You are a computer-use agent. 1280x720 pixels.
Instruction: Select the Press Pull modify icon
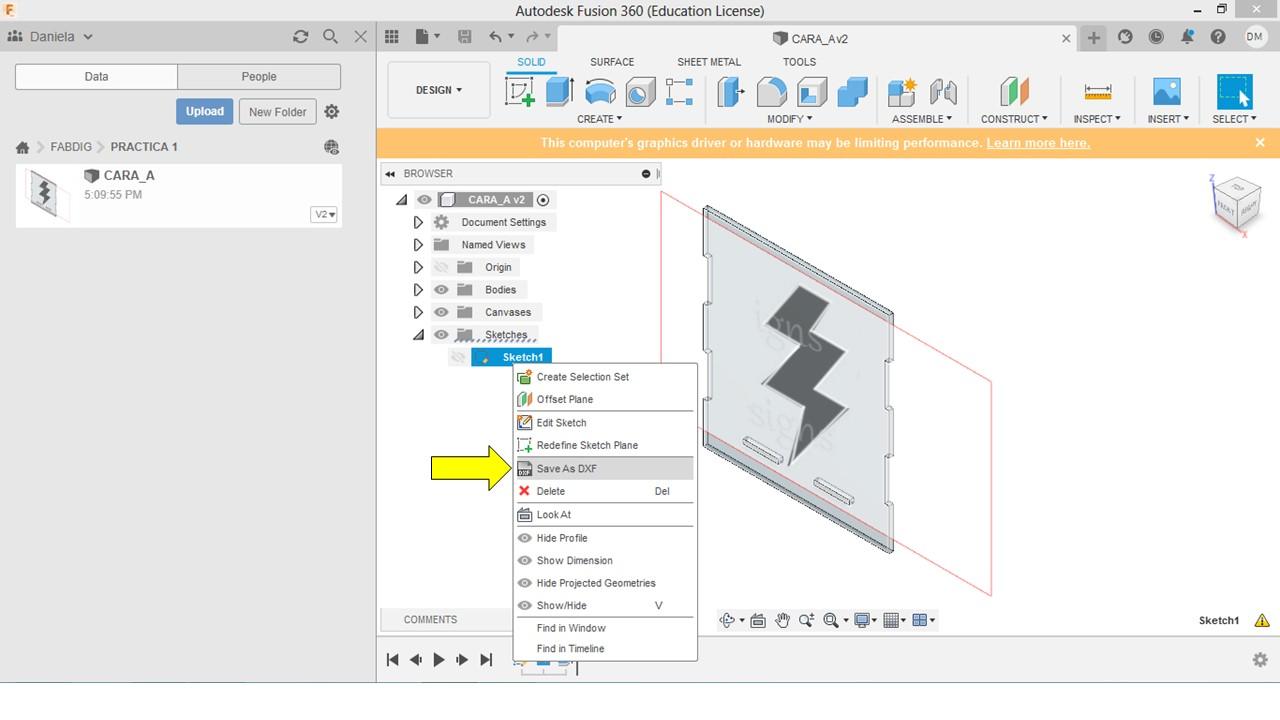click(732, 92)
